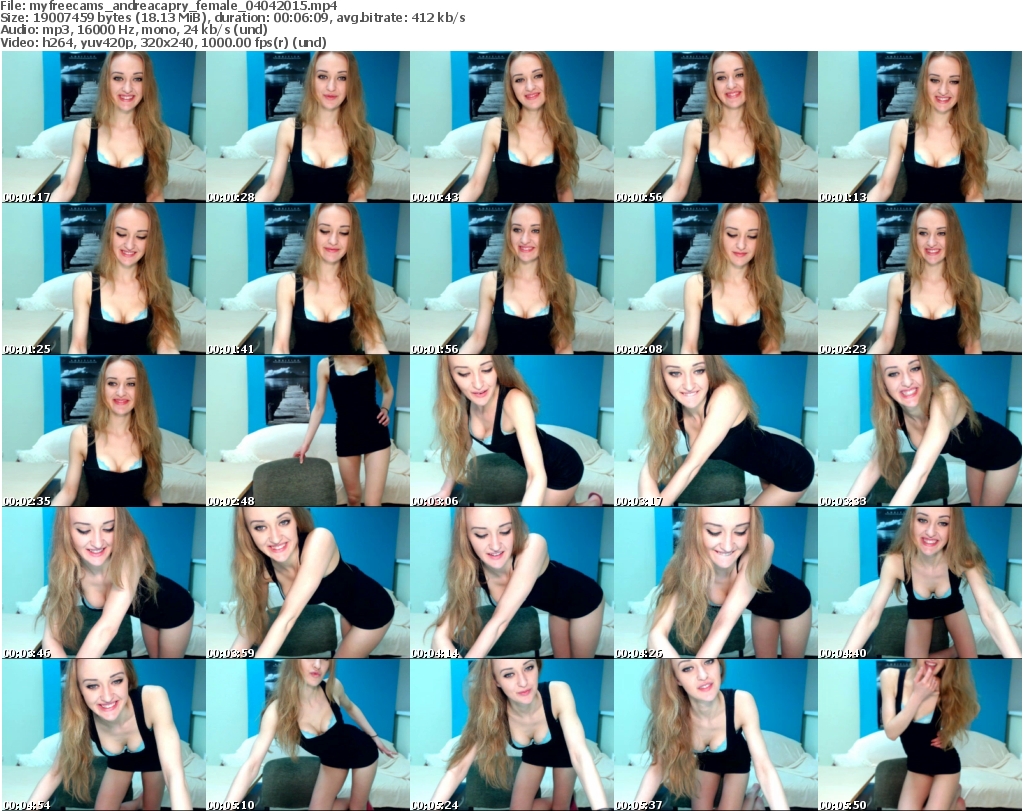The image size is (1024, 811).
Task: Open the 00:05:24 thumbnail
Action: (x=511, y=735)
